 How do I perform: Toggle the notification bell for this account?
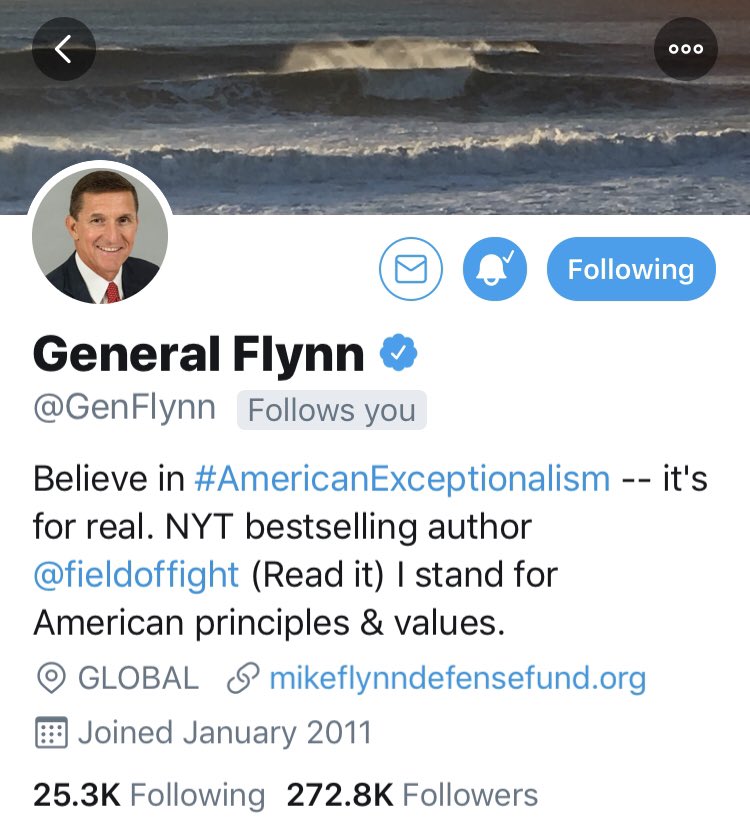click(494, 269)
